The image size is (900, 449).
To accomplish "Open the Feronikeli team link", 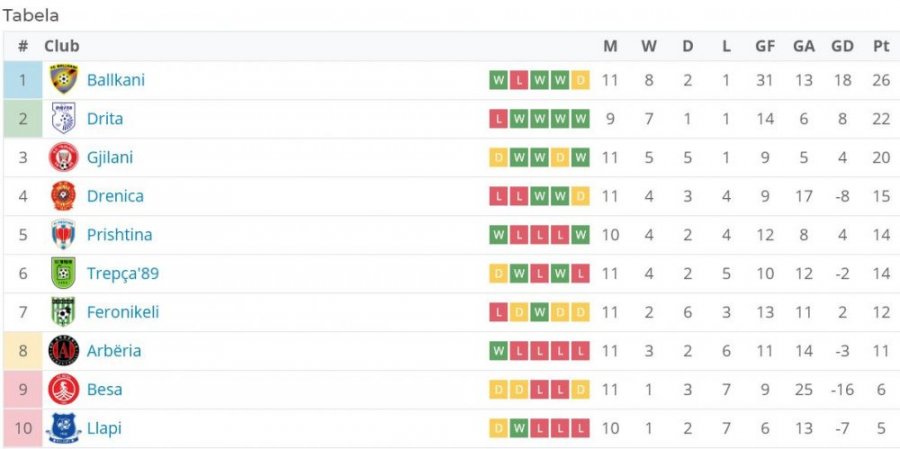I will [x=123, y=312].
